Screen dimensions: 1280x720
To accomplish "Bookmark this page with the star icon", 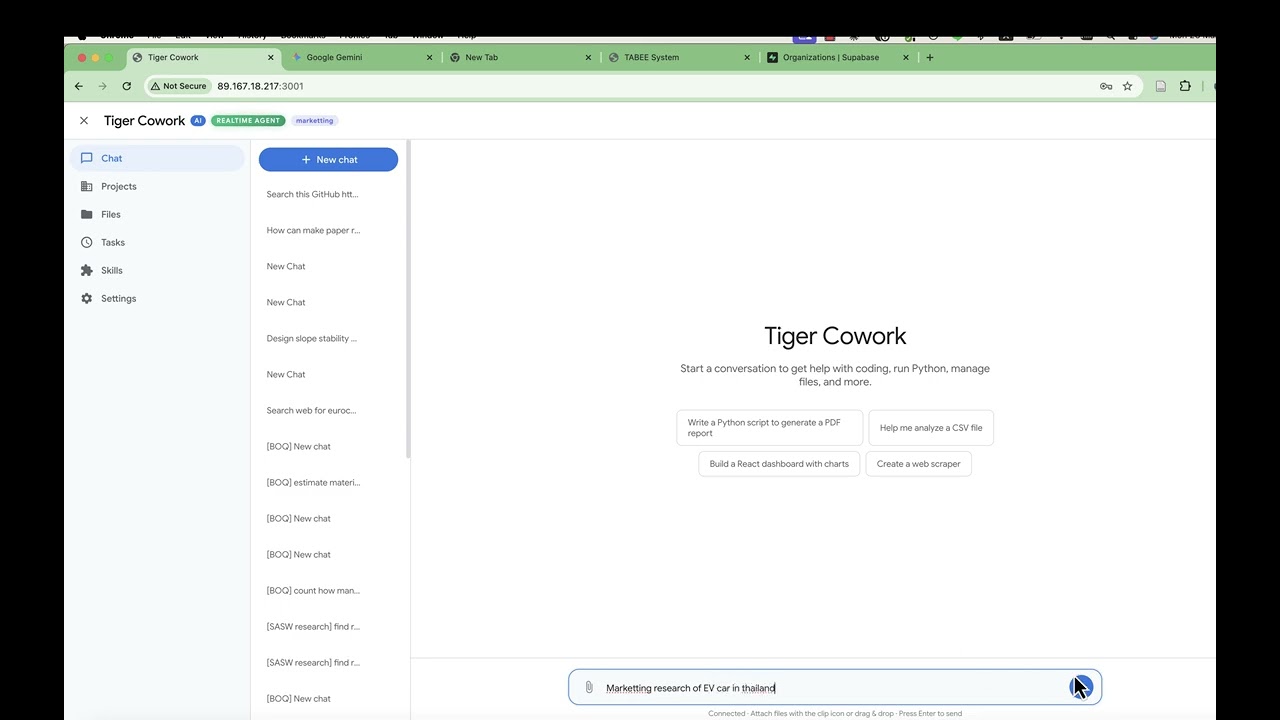I will click(x=1127, y=86).
